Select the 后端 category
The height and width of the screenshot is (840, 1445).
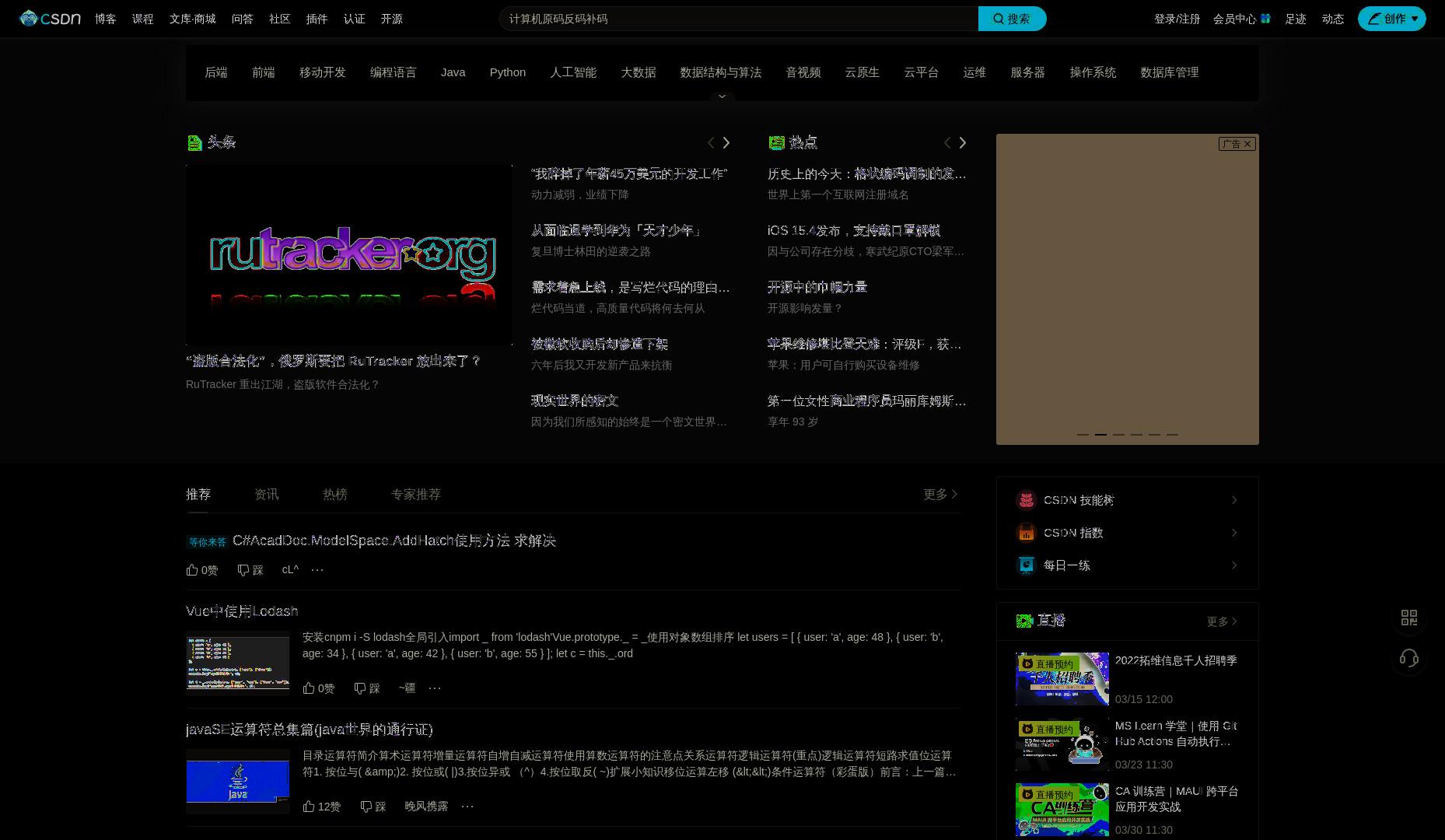coord(216,72)
